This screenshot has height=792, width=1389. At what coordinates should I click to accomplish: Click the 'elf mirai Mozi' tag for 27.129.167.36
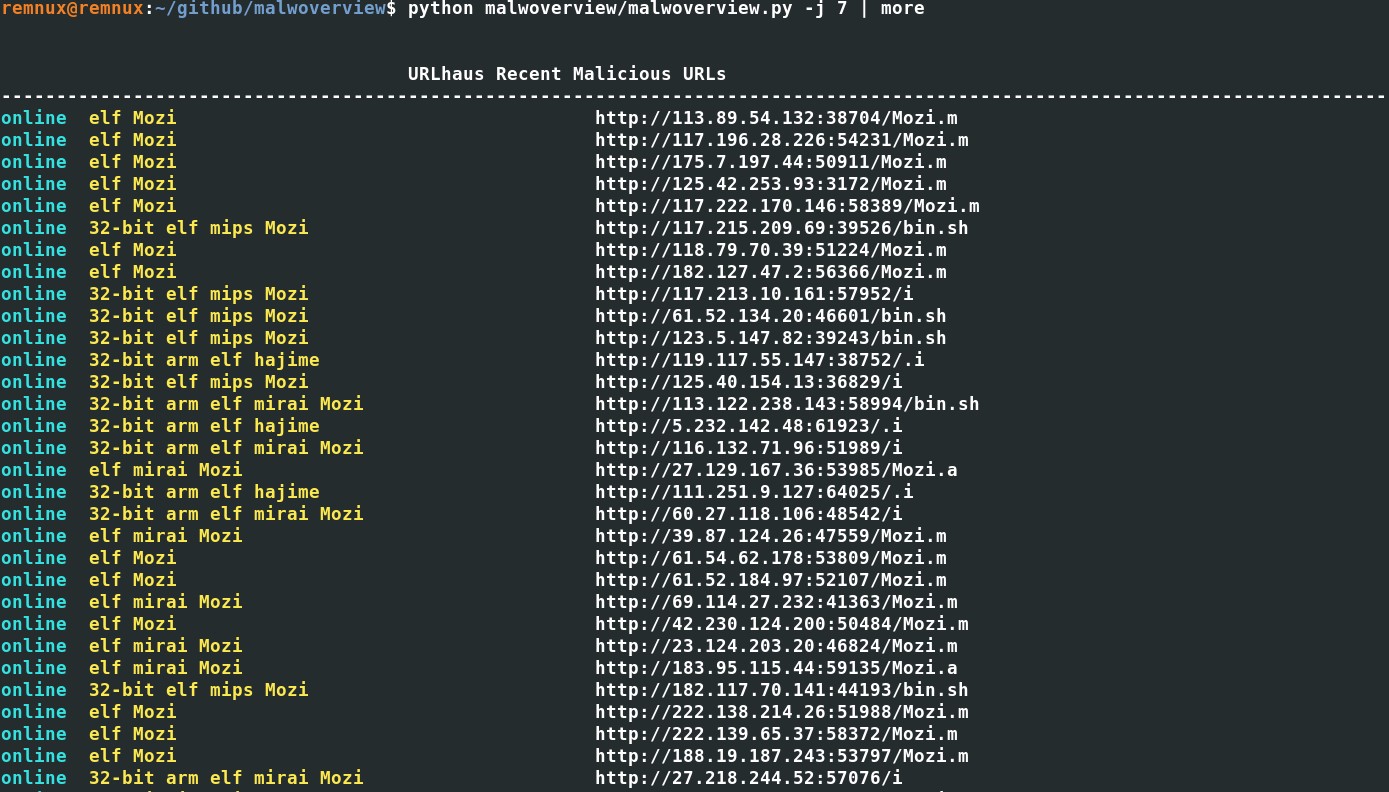(165, 470)
